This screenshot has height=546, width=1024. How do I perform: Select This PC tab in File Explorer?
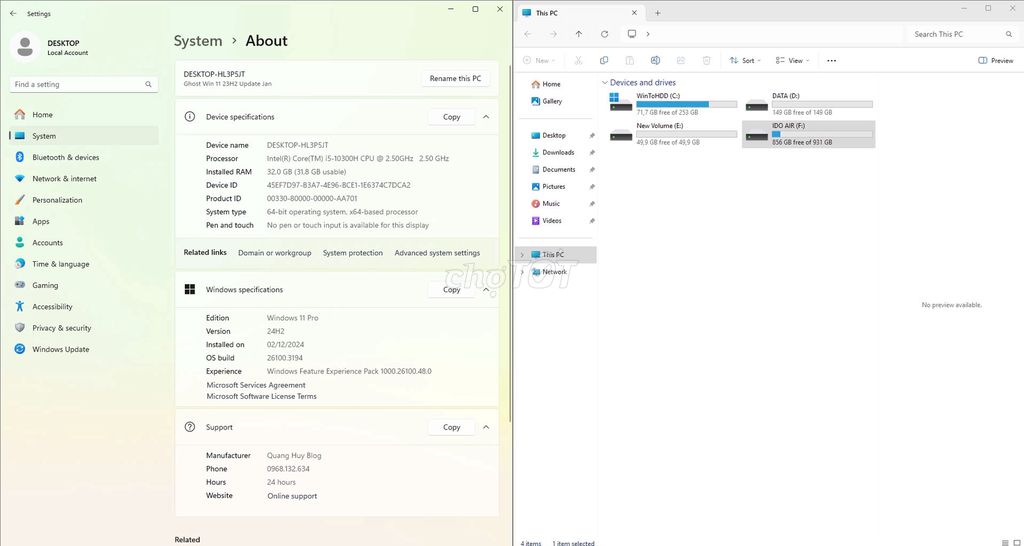(x=580, y=12)
